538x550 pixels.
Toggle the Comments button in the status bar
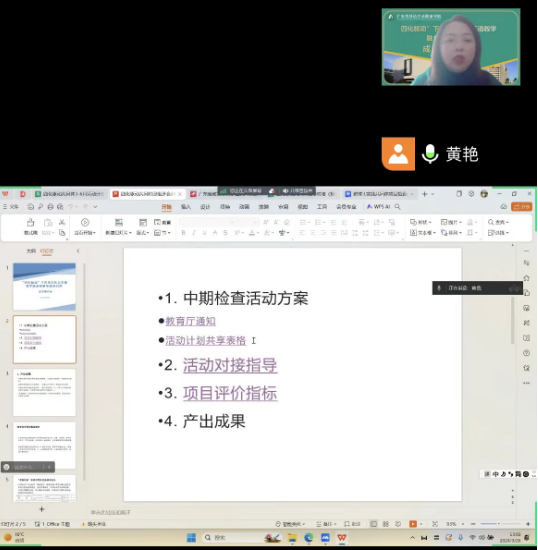(x=352, y=524)
